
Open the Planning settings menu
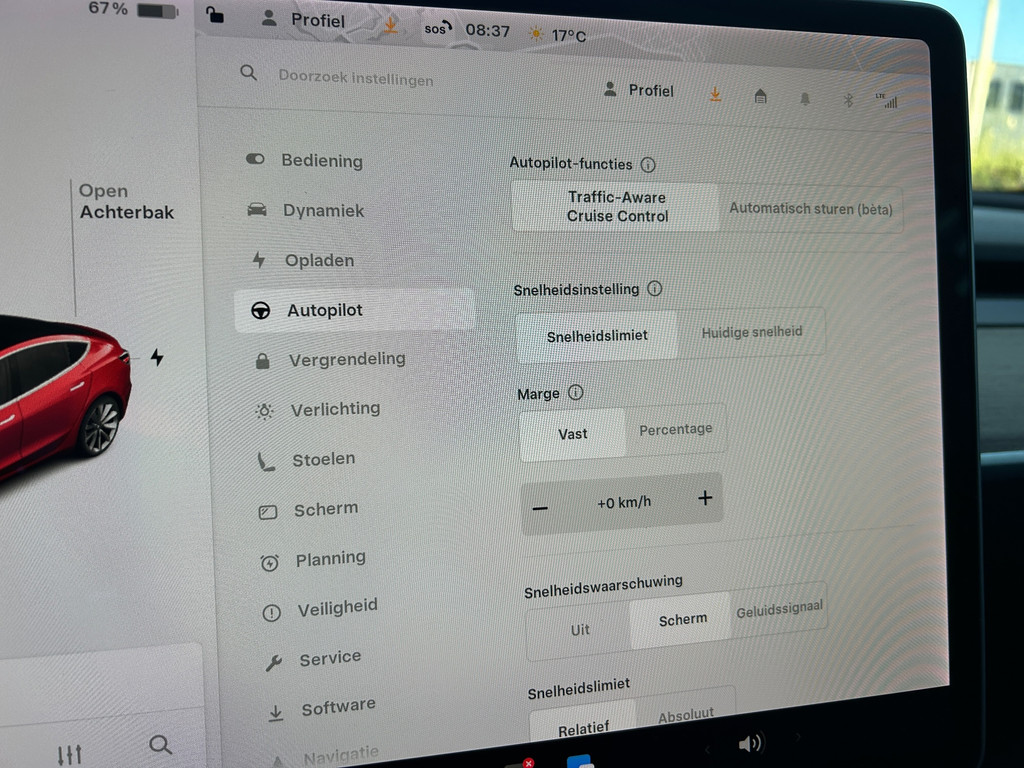pos(313,560)
